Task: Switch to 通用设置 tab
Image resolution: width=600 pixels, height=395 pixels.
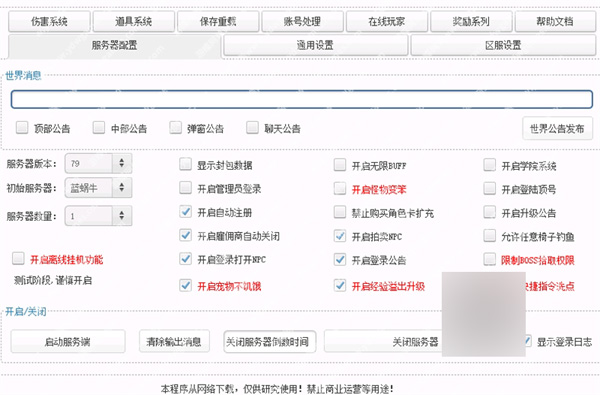Action: pyautogui.click(x=315, y=45)
